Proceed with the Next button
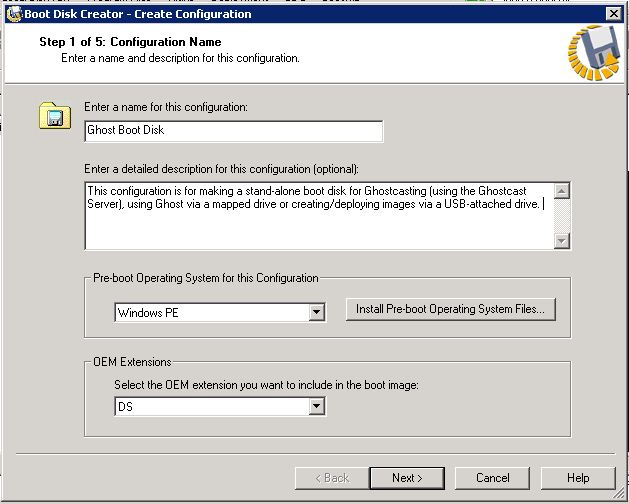The image size is (629, 504). click(407, 478)
